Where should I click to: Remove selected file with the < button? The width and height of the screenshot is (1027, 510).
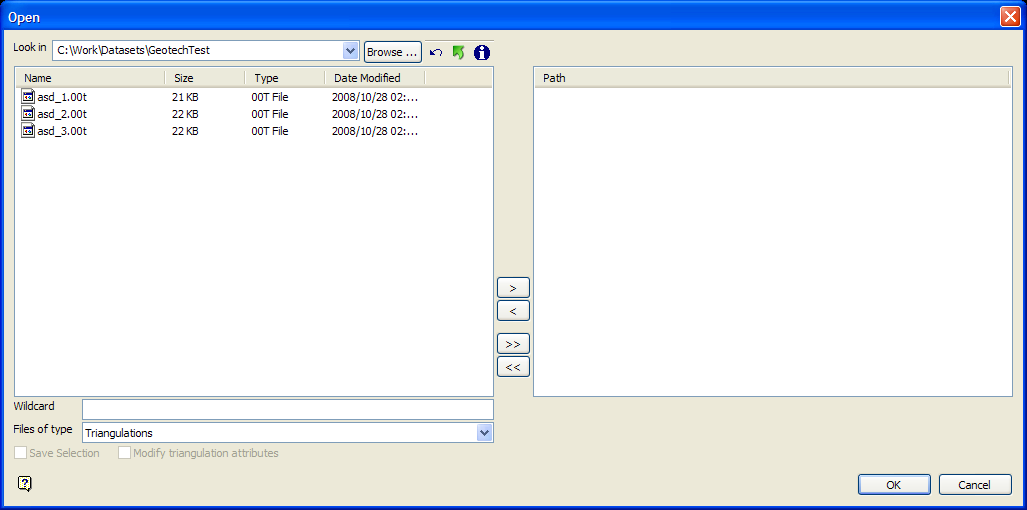(x=514, y=310)
